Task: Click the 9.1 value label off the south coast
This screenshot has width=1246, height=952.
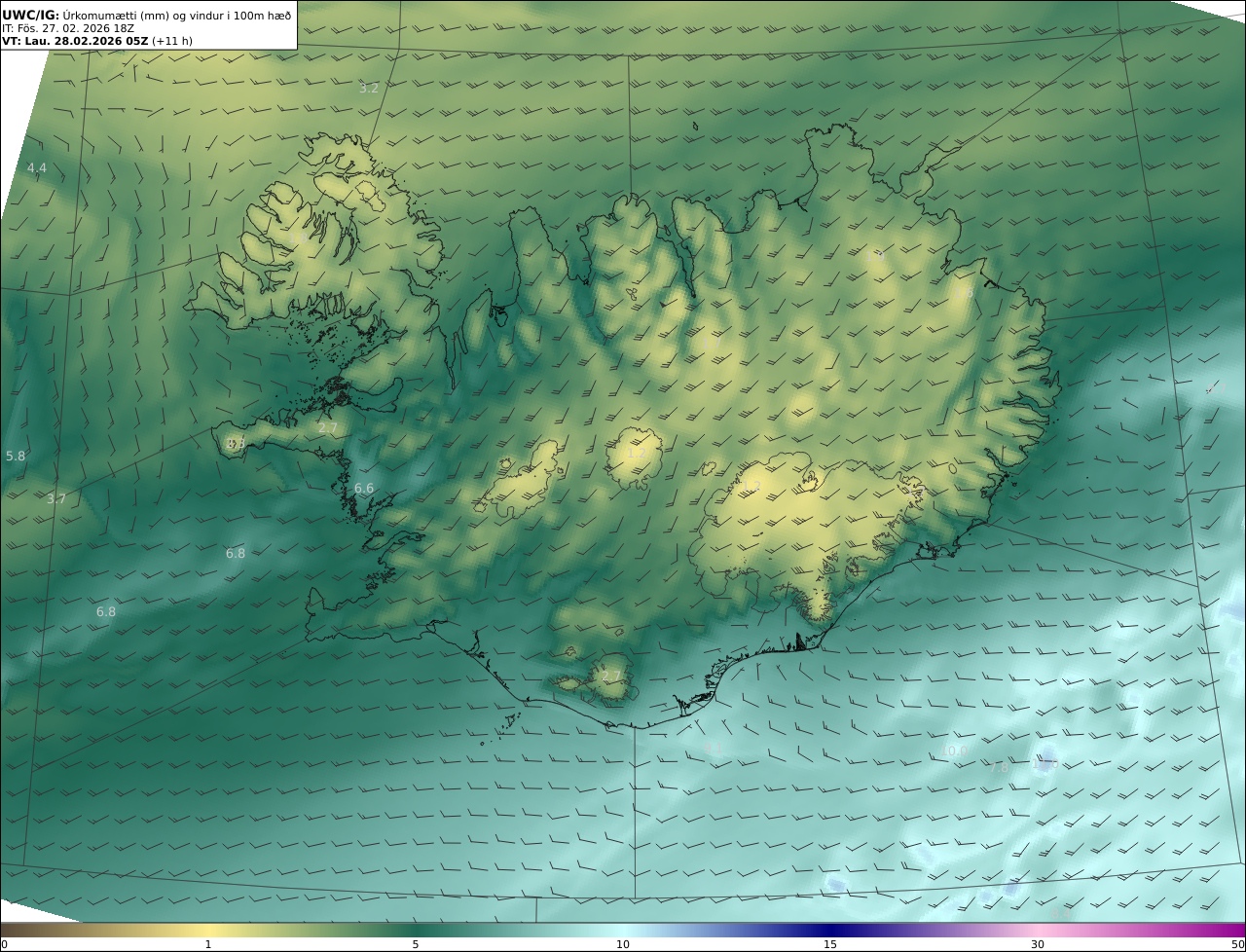Action: pos(714,749)
